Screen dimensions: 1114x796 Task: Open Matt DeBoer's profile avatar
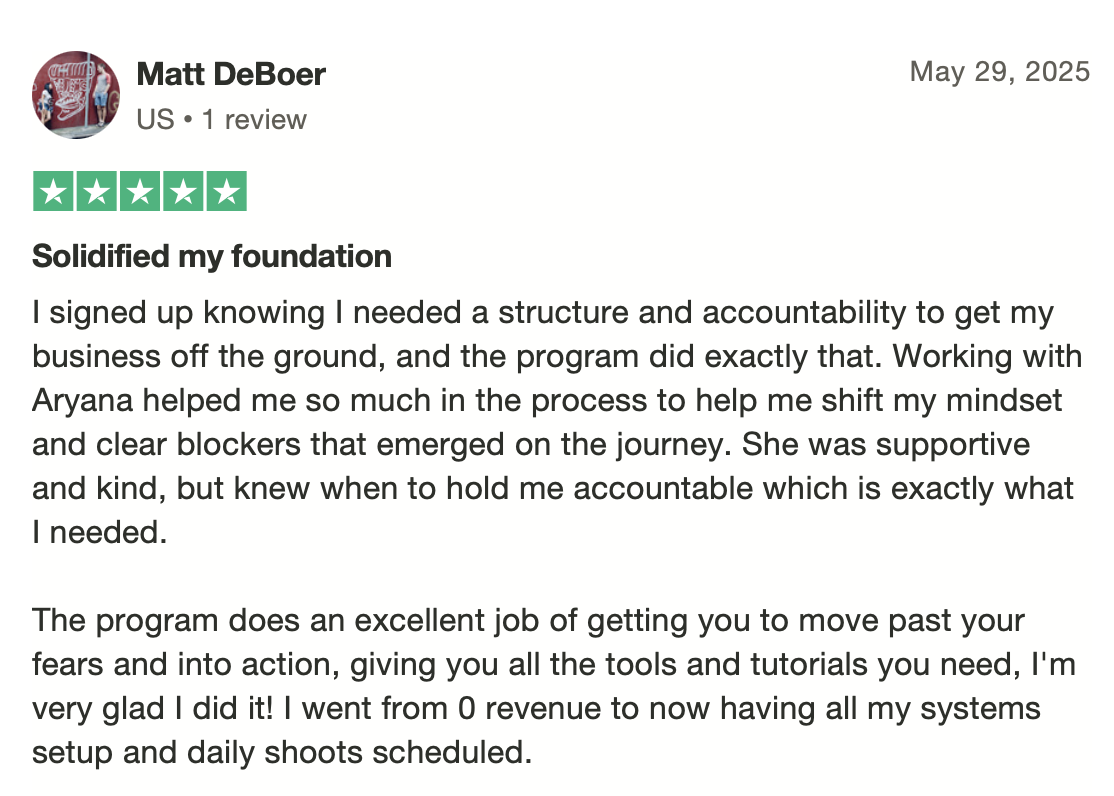click(76, 95)
